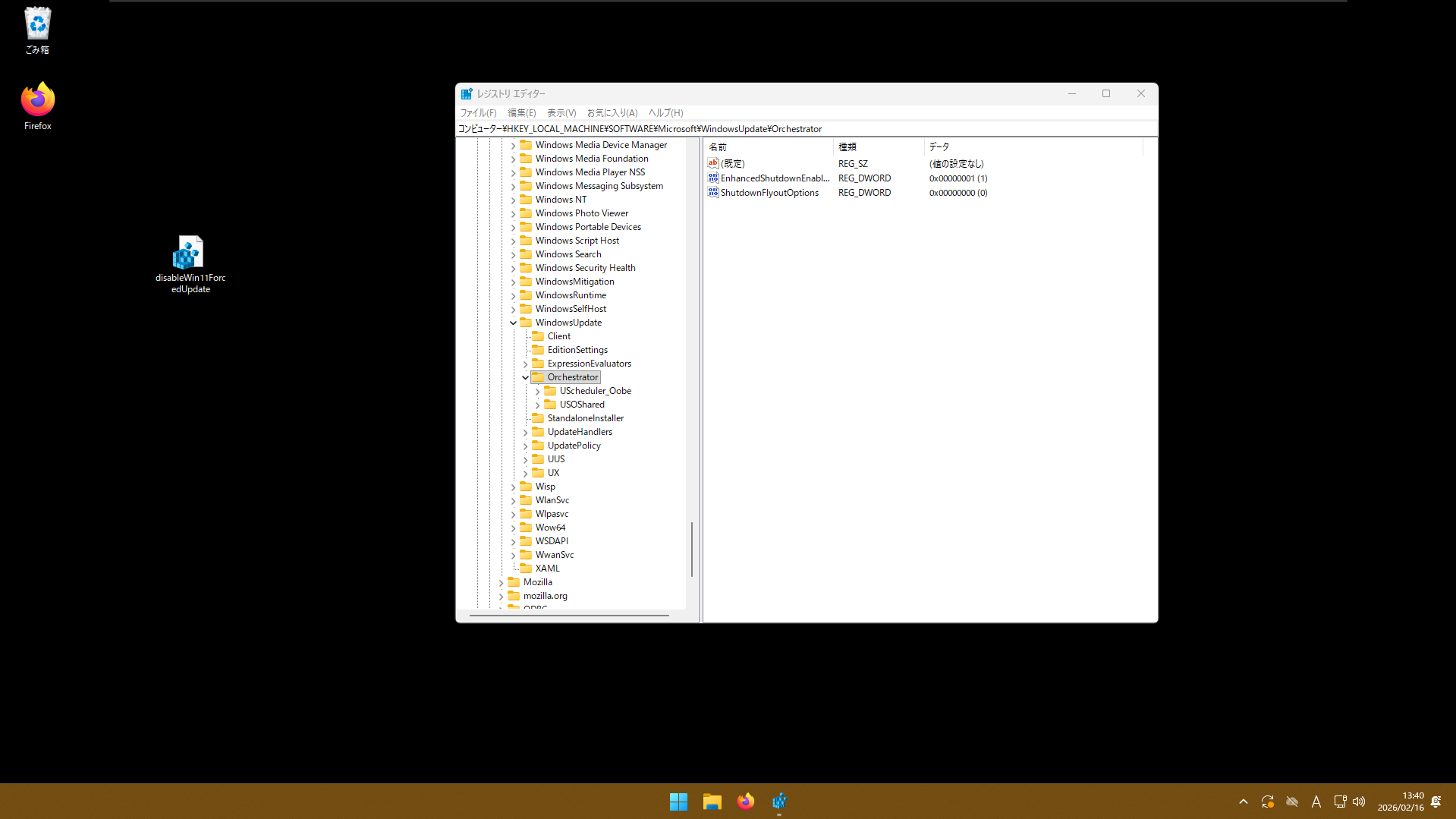This screenshot has width=1456, height=819.
Task: Open the Windows Start button in taskbar
Action: 678,802
